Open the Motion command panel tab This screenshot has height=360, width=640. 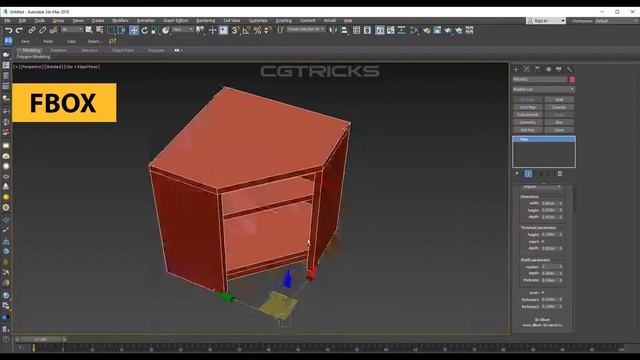pyautogui.click(x=548, y=69)
